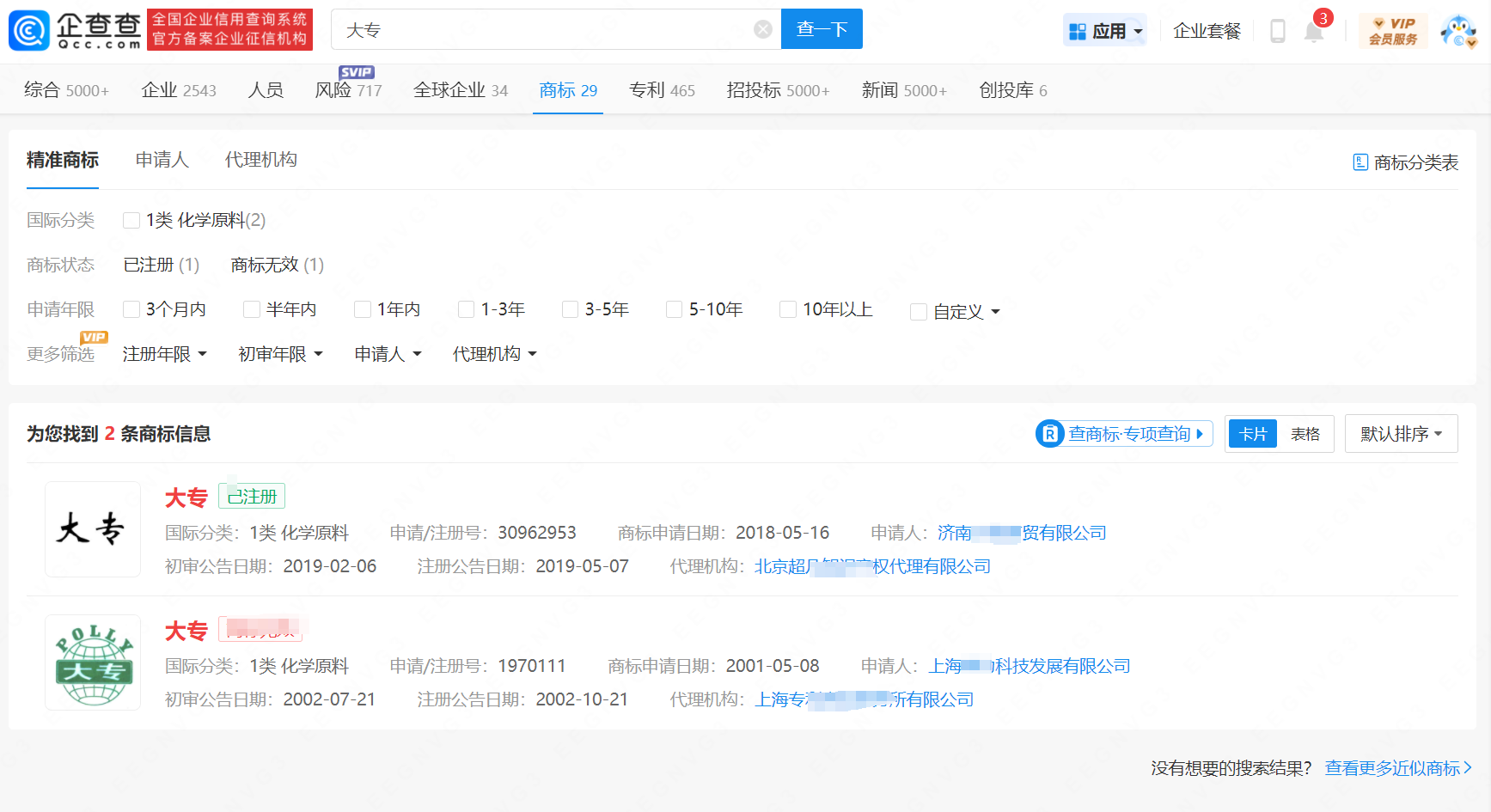Check the 1类 化学原料 checkbox
This screenshot has width=1491, height=812.
(131, 221)
